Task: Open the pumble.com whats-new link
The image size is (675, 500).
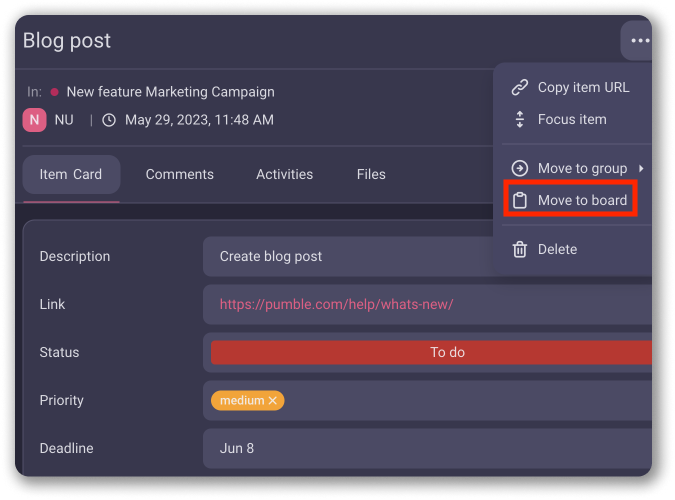Action: coord(336,304)
